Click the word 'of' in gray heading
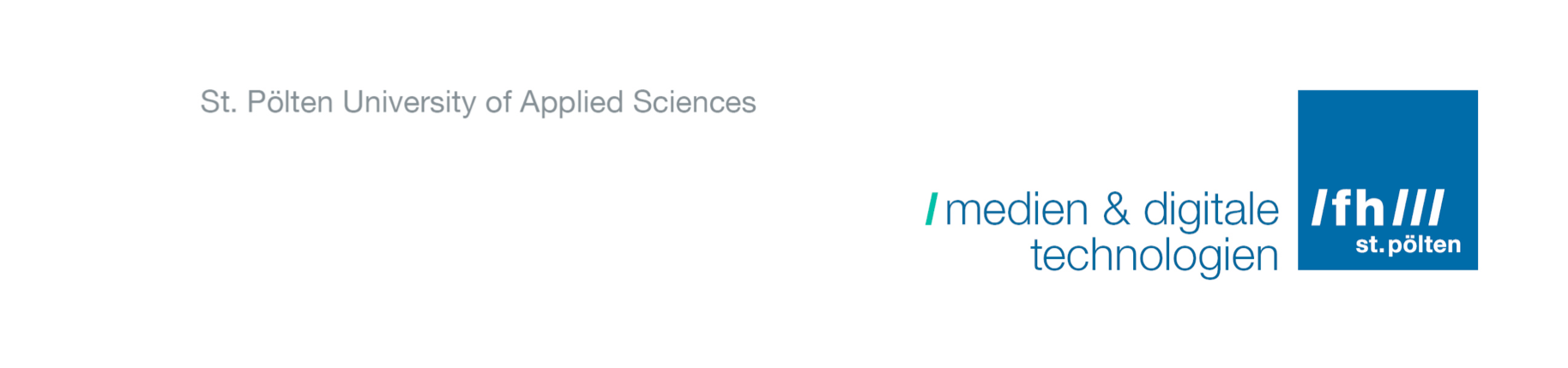The image size is (1568, 368). [x=498, y=102]
